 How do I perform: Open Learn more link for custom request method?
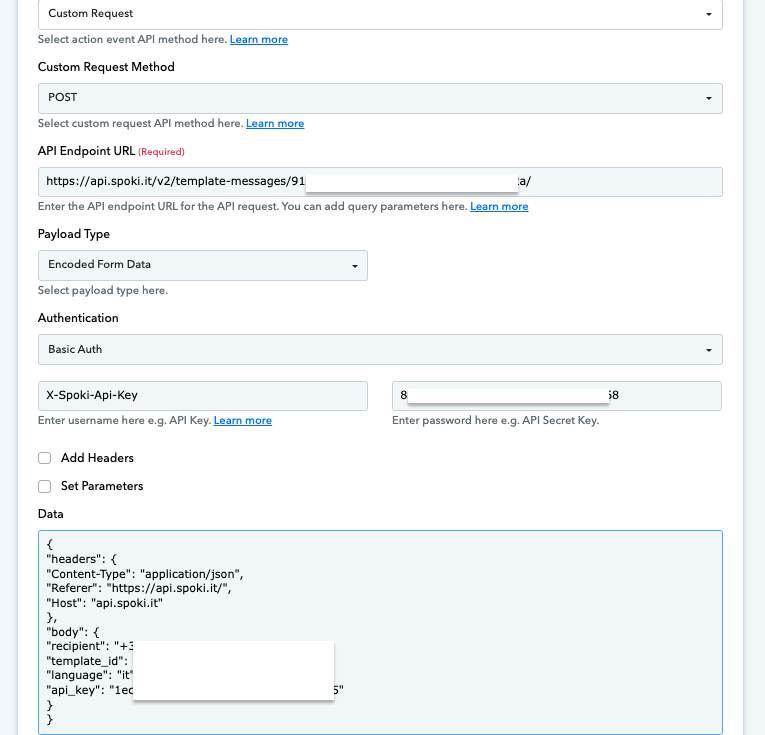point(275,123)
